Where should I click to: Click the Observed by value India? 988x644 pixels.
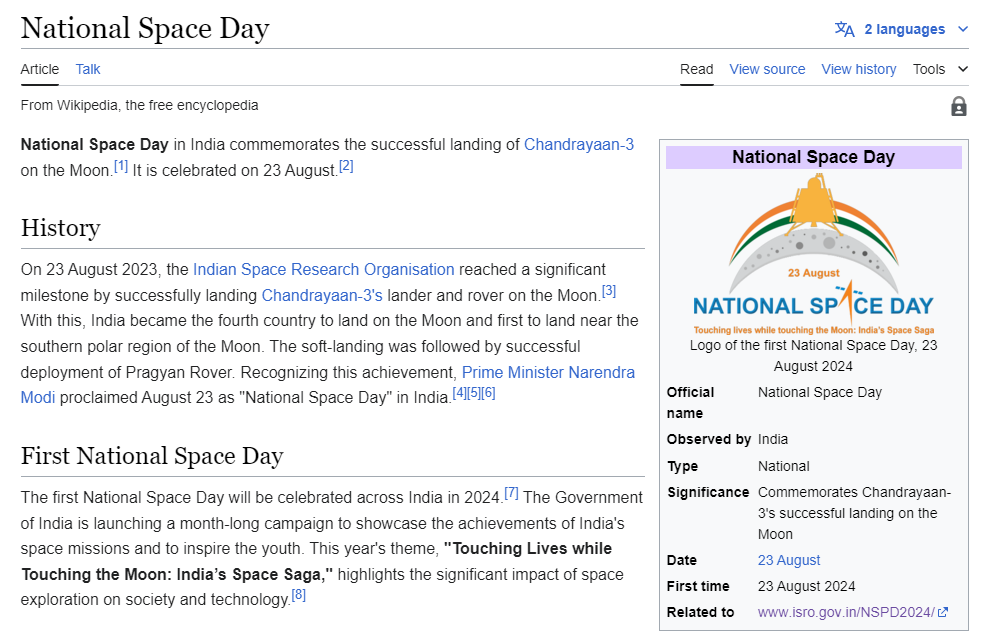coord(773,439)
